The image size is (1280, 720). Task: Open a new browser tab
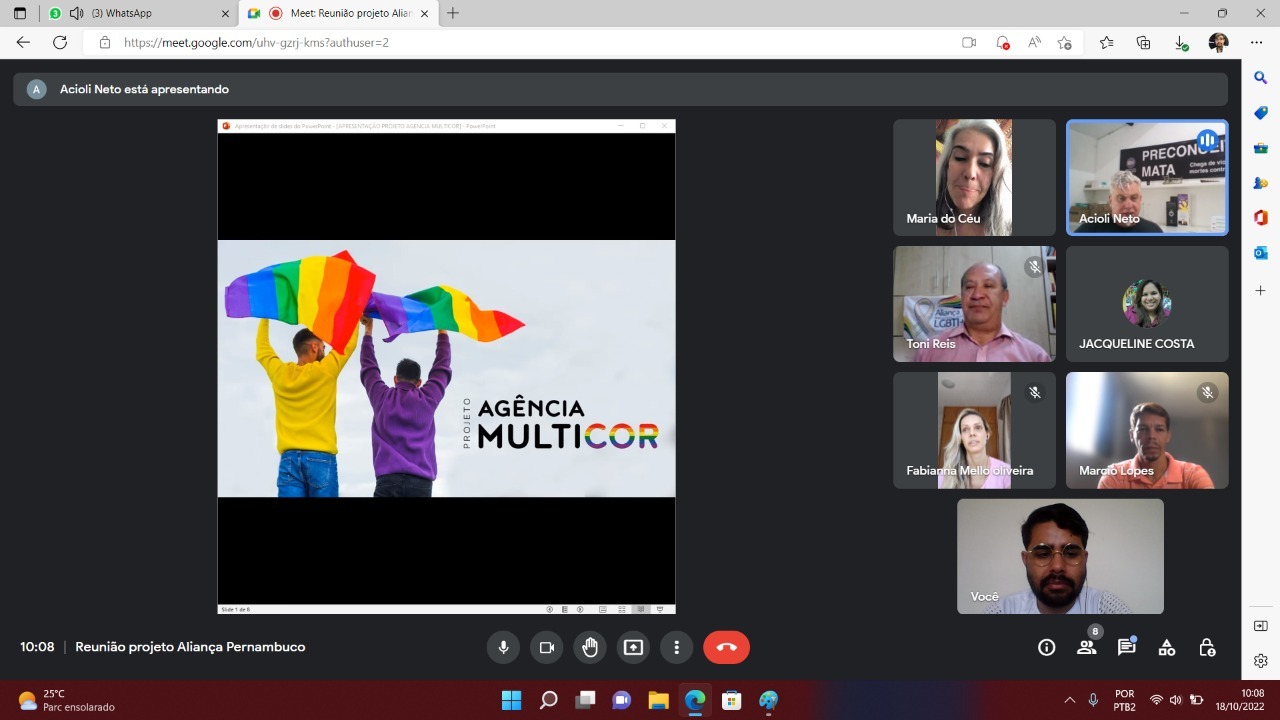[453, 13]
